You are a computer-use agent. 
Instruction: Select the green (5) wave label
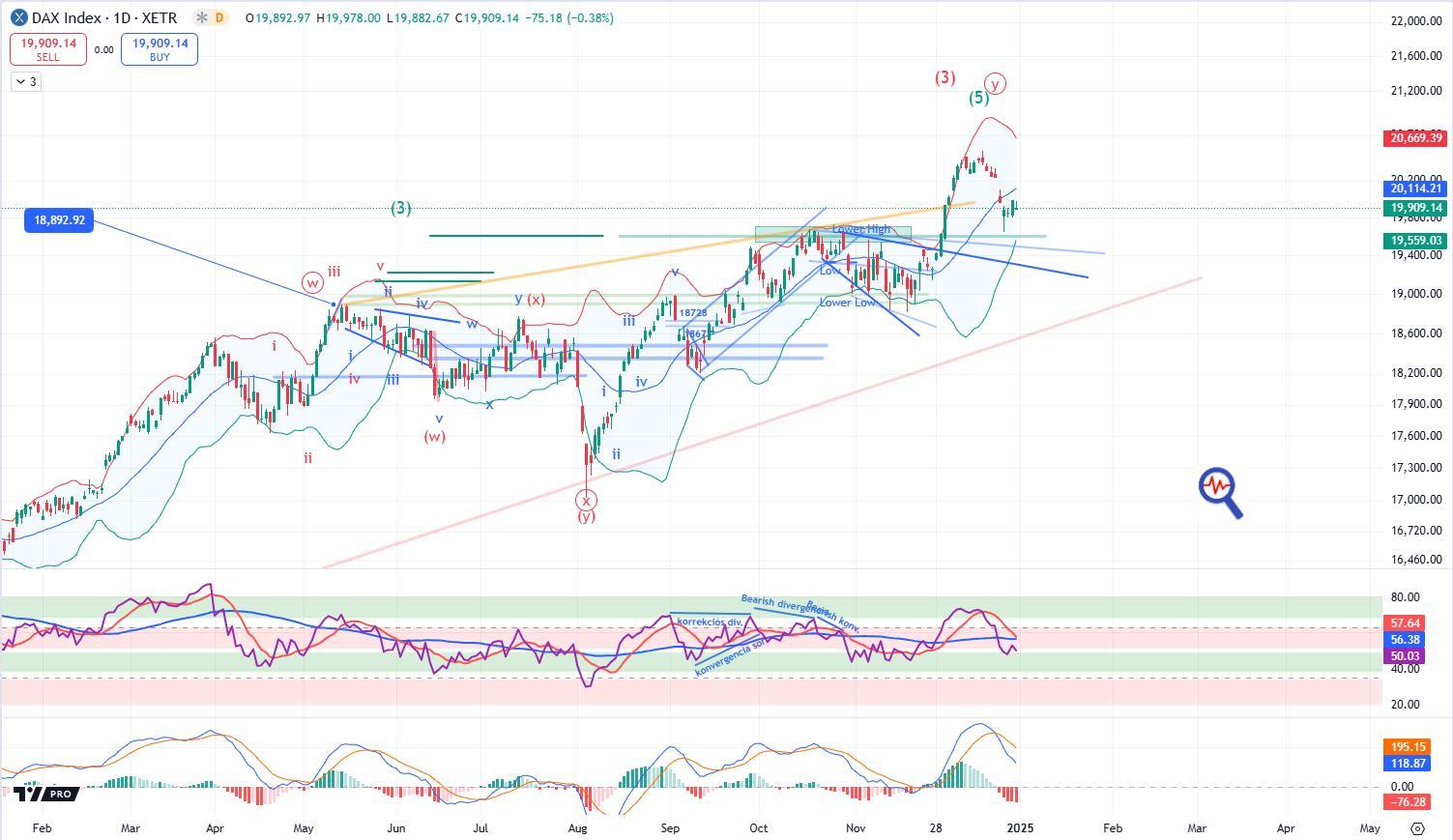click(x=979, y=98)
